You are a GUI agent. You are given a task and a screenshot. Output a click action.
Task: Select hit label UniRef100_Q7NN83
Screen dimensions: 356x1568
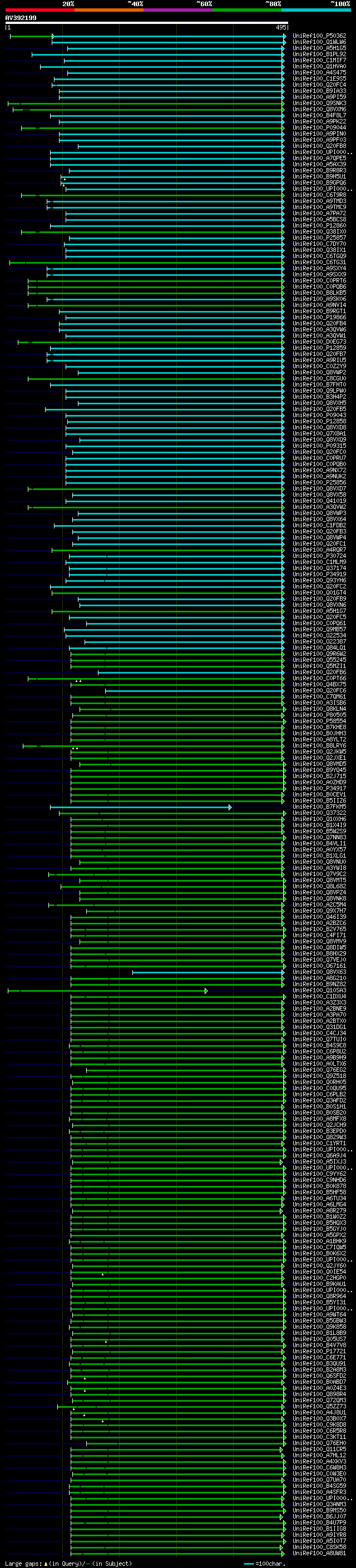pos(319,838)
